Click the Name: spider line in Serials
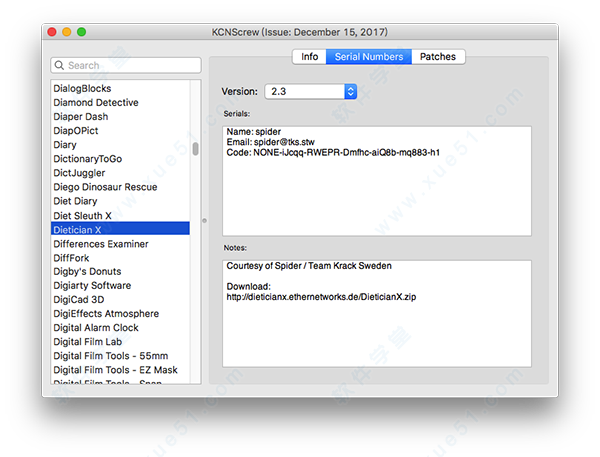 tap(254, 132)
